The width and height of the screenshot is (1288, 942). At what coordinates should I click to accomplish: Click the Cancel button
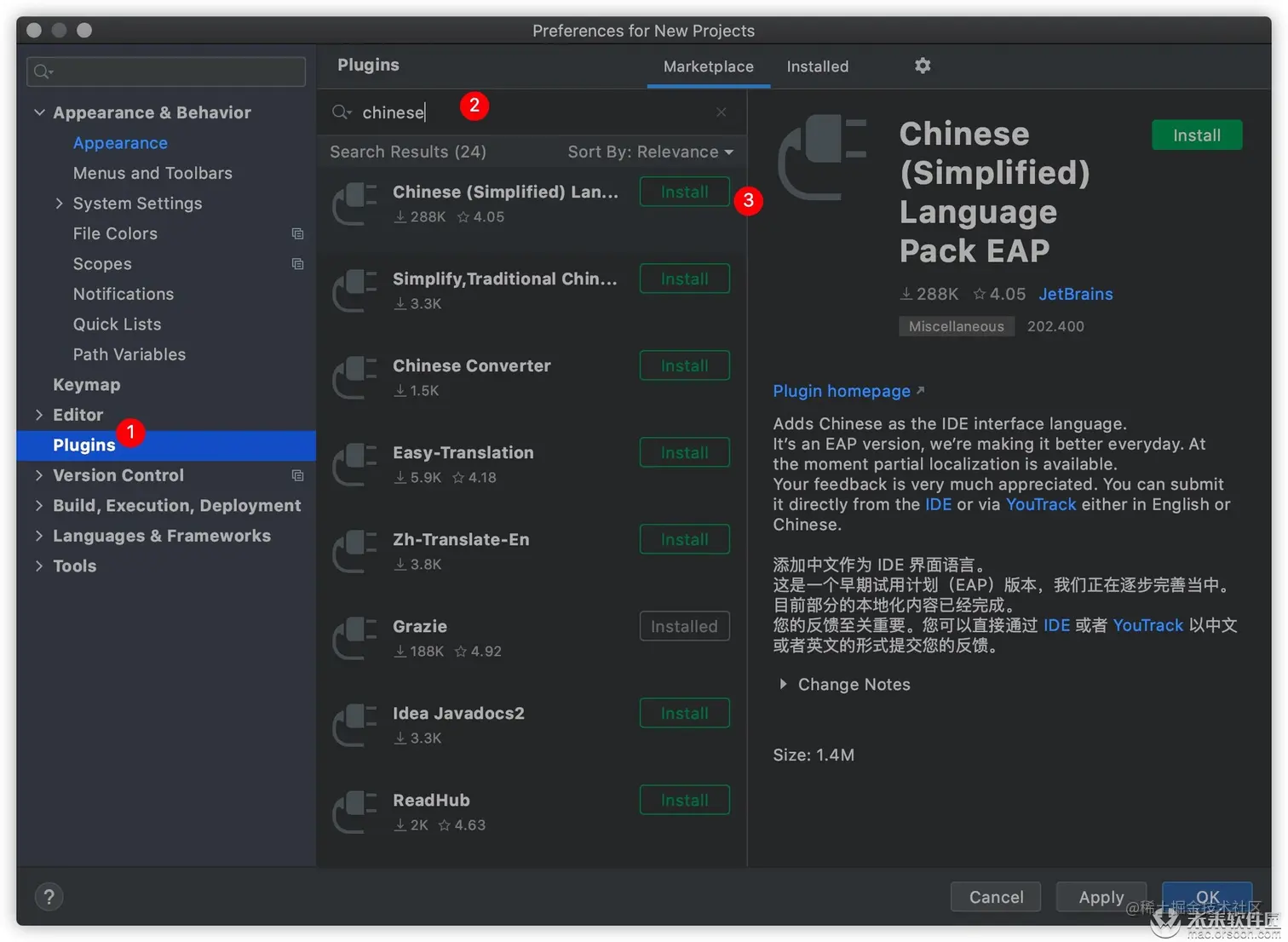point(996,897)
